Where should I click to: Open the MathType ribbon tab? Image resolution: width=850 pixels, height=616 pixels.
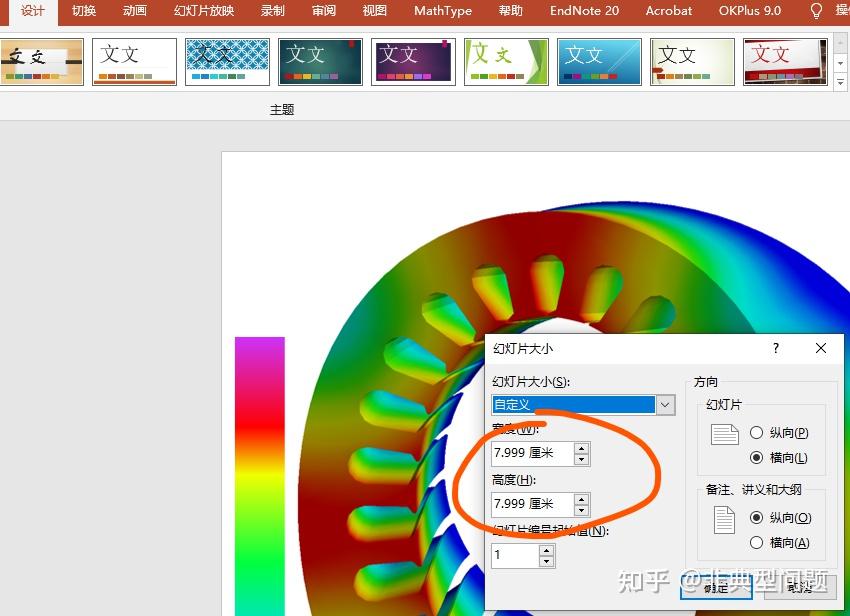442,11
